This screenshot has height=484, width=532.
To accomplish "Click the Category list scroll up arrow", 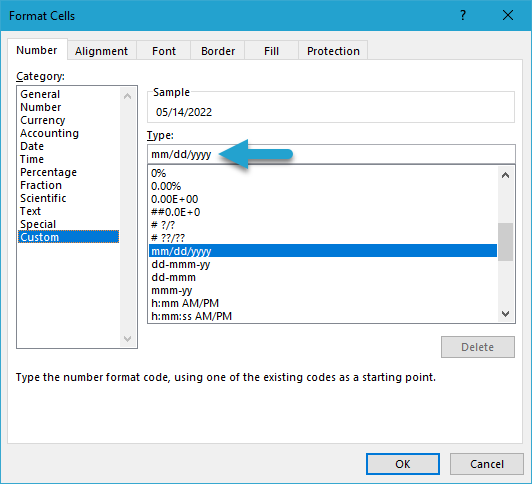I will tap(128, 96).
